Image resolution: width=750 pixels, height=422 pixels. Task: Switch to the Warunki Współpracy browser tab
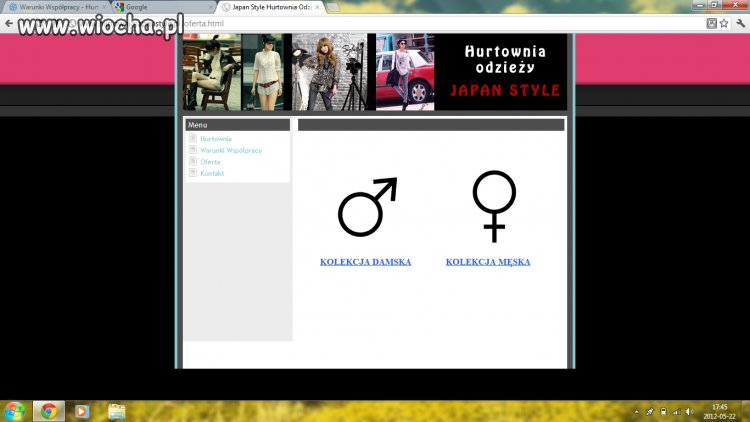click(x=56, y=7)
